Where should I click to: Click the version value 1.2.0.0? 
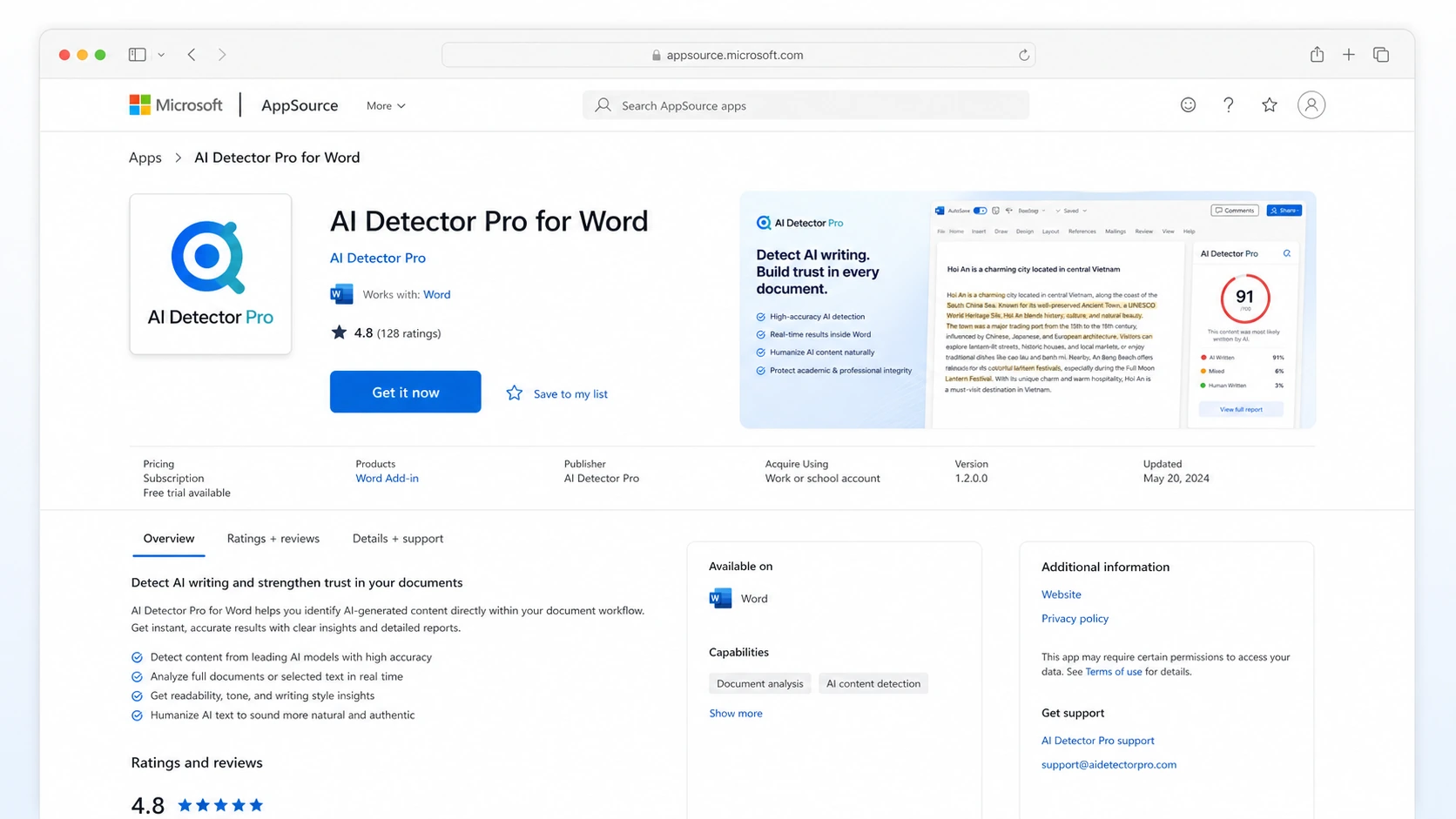click(x=971, y=478)
